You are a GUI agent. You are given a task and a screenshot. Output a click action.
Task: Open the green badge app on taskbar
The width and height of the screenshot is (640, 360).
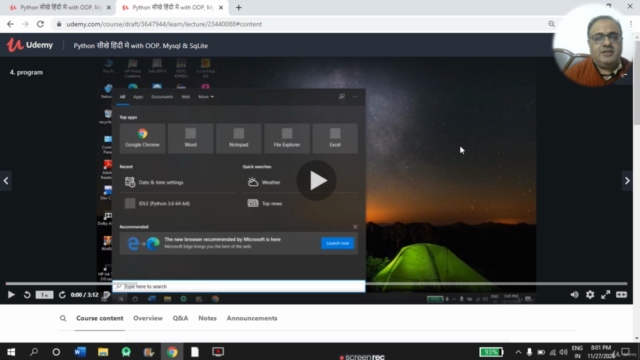pyautogui.click(x=126, y=352)
